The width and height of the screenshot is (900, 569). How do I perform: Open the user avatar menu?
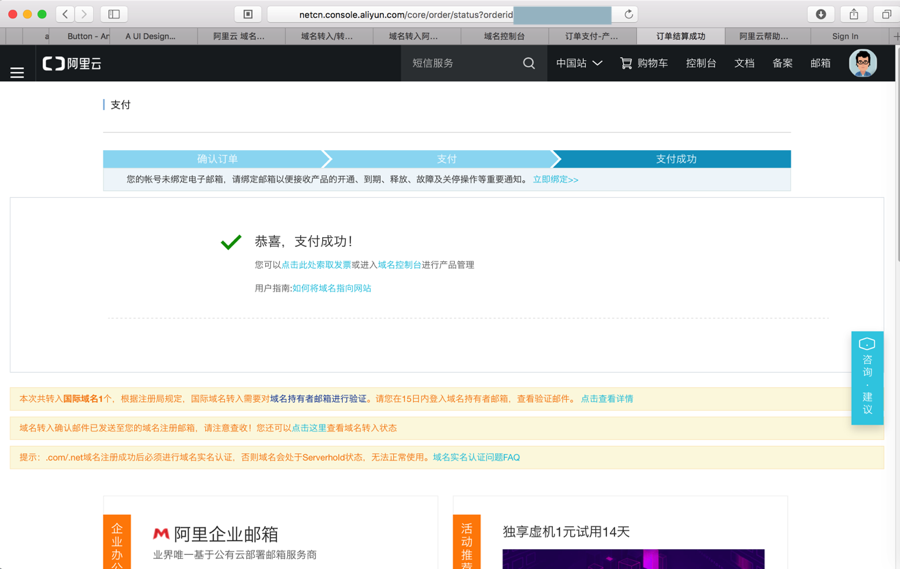[x=863, y=63]
